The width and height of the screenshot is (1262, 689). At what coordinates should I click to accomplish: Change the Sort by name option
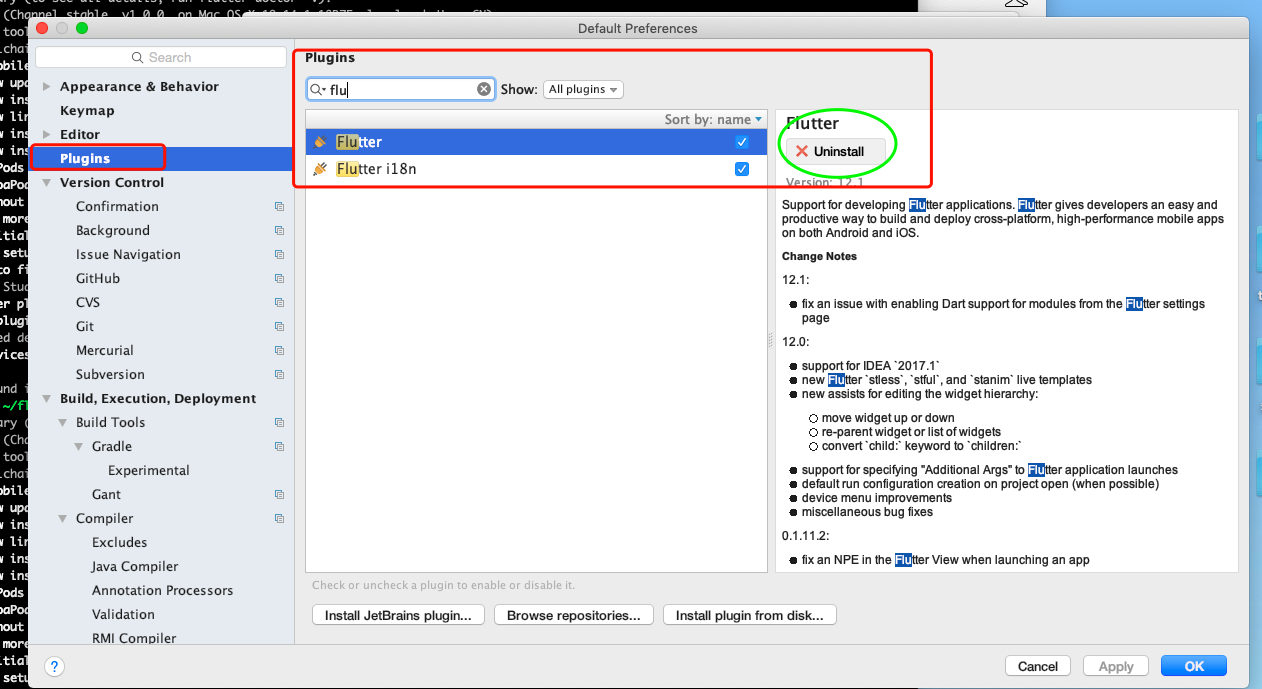tap(713, 119)
